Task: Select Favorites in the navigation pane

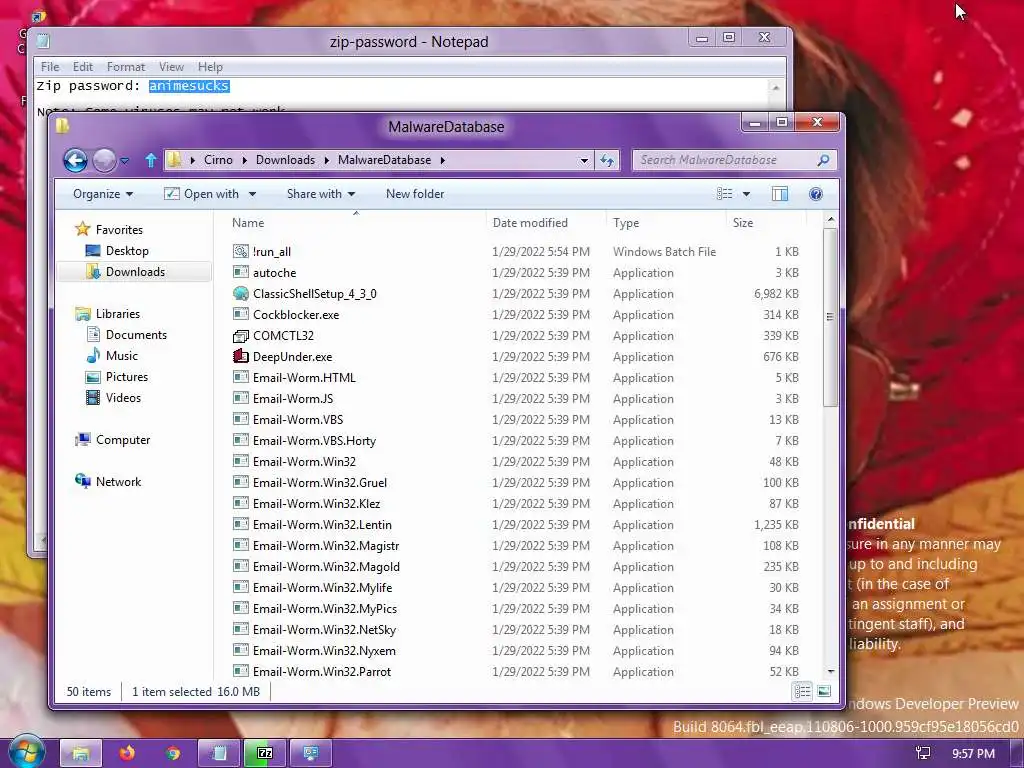Action: (x=119, y=230)
